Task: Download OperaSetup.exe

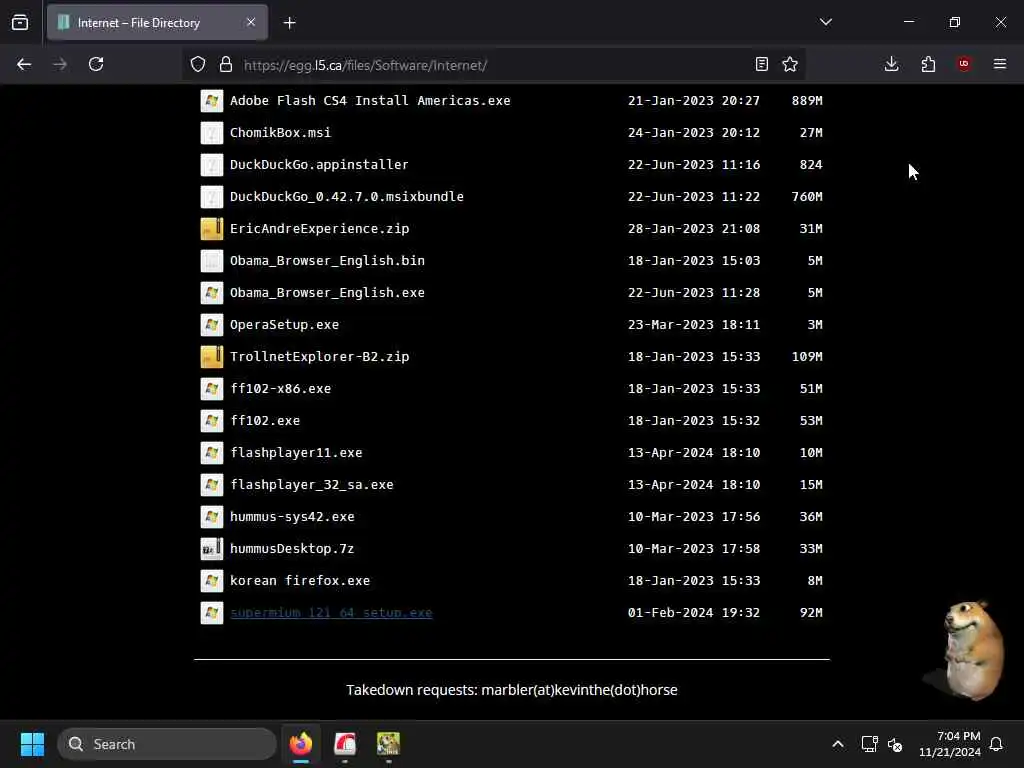Action: pos(284,325)
